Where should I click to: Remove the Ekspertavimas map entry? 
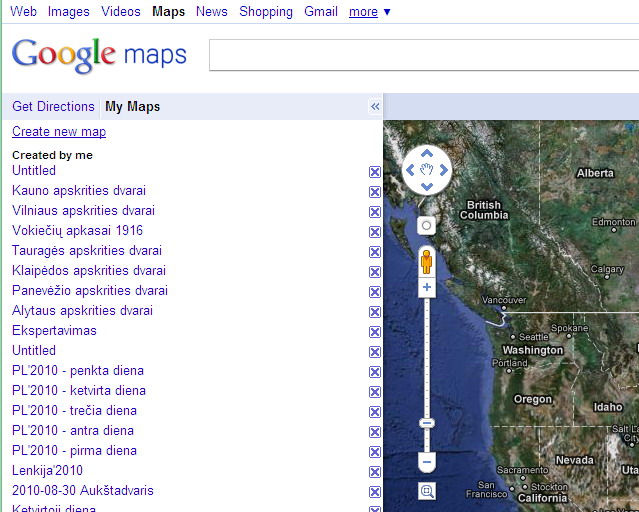tap(375, 332)
